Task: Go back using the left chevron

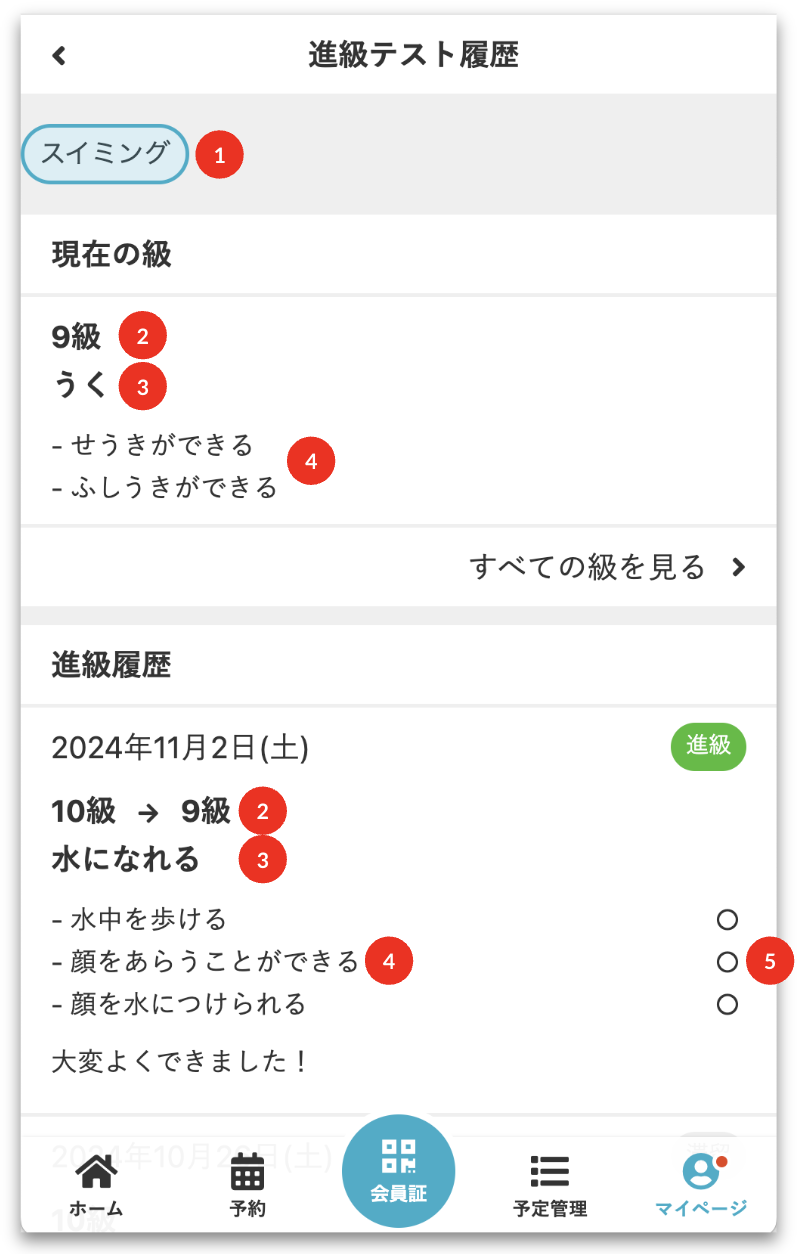Action: [59, 56]
